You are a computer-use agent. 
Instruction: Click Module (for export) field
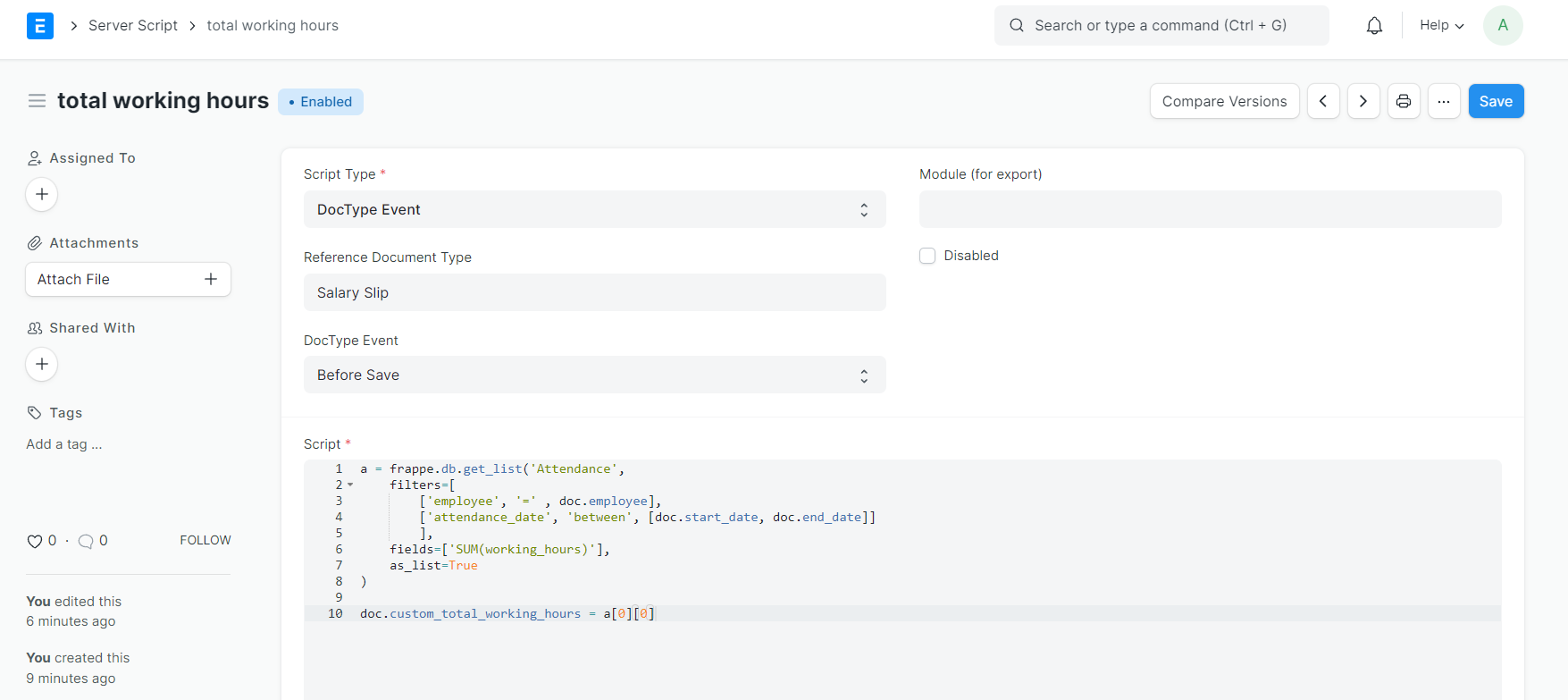(1210, 209)
